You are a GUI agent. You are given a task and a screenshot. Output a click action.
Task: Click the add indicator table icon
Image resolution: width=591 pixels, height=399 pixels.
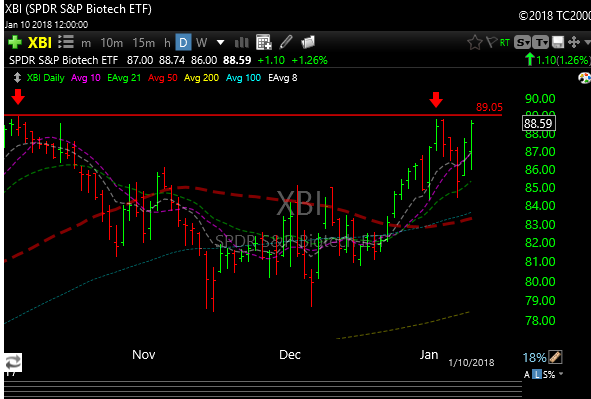click(x=264, y=42)
